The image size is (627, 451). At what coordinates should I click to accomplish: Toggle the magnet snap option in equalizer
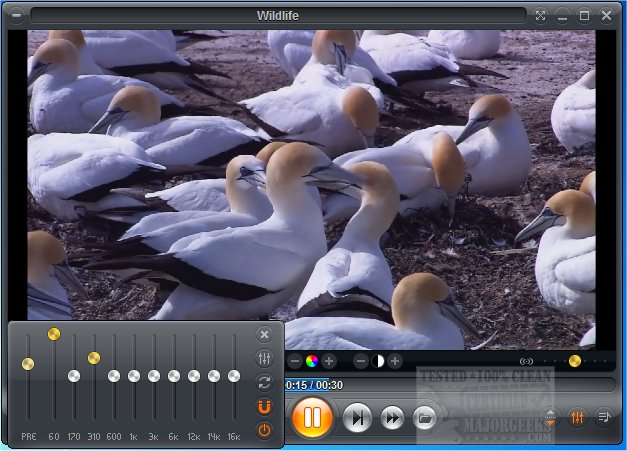(264, 406)
